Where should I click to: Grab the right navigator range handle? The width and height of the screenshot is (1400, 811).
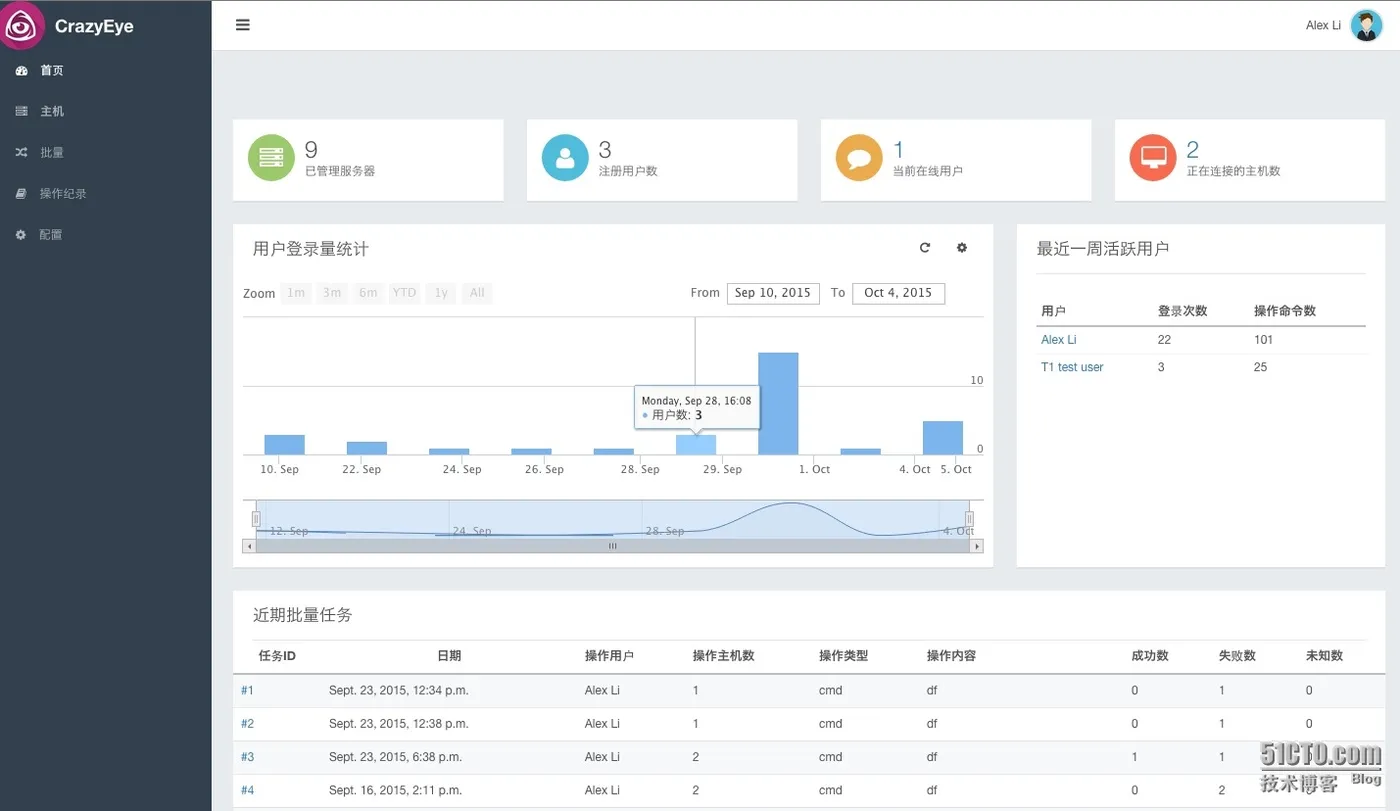pos(969,519)
